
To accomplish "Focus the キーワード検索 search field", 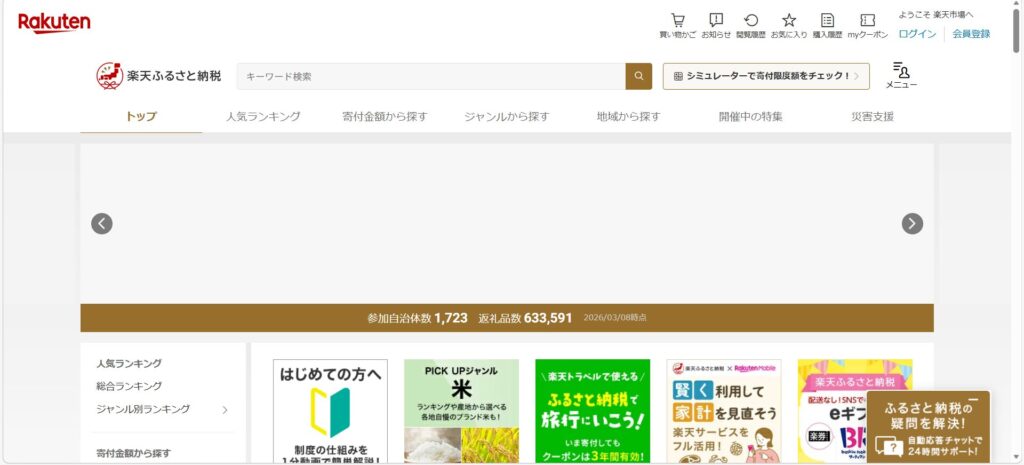I will 431,76.
